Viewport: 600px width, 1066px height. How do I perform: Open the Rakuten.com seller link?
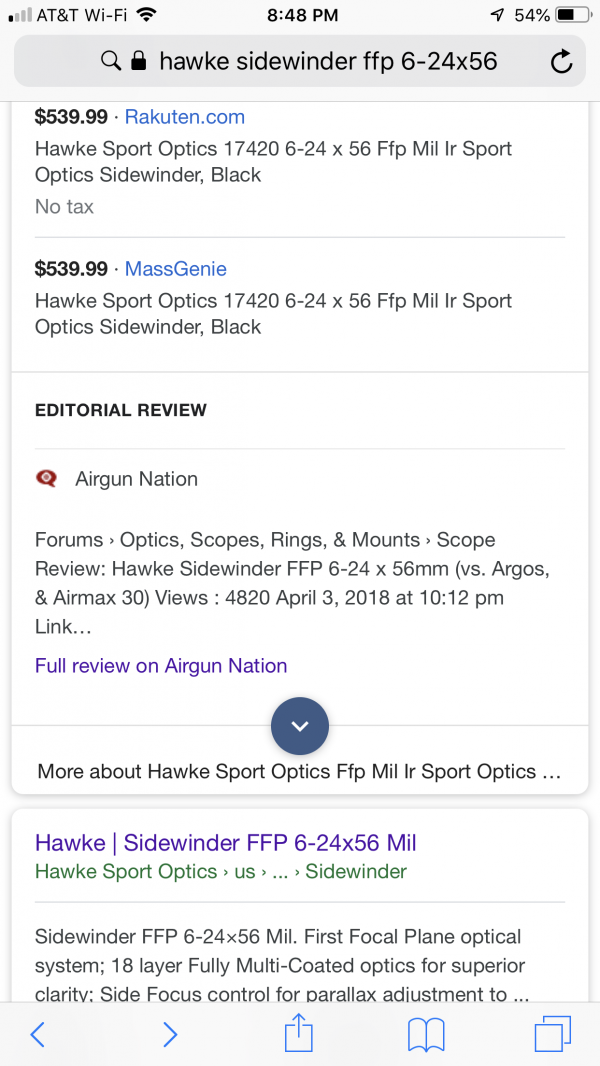(185, 117)
